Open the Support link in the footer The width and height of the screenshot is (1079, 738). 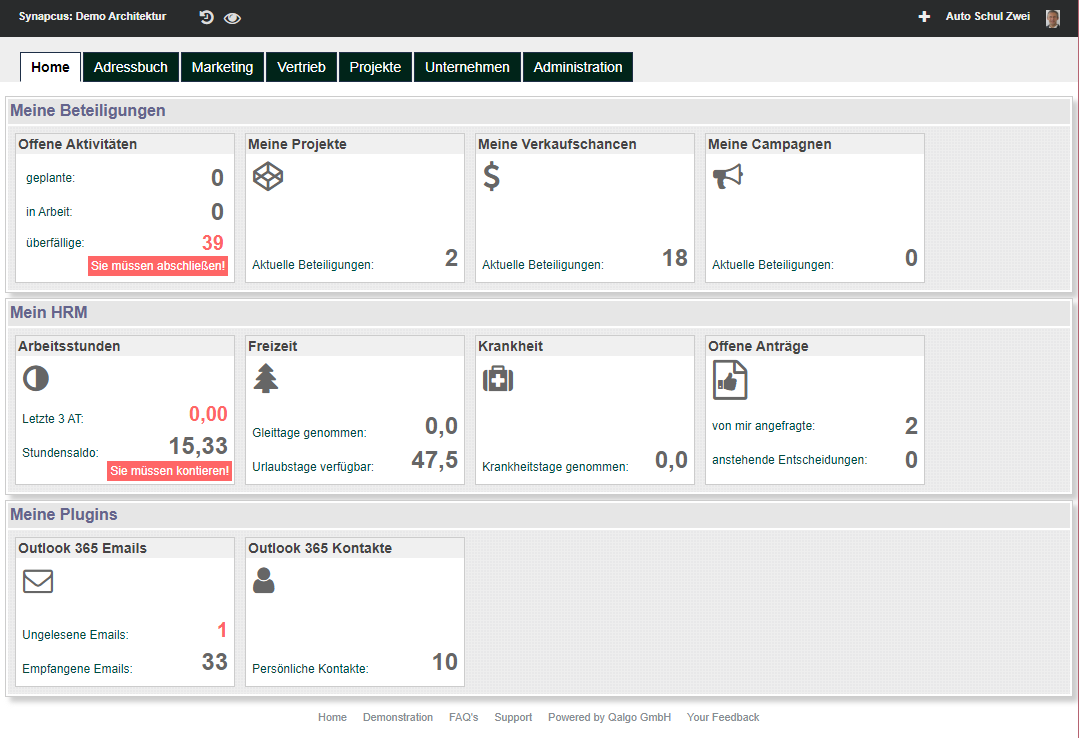point(513,717)
